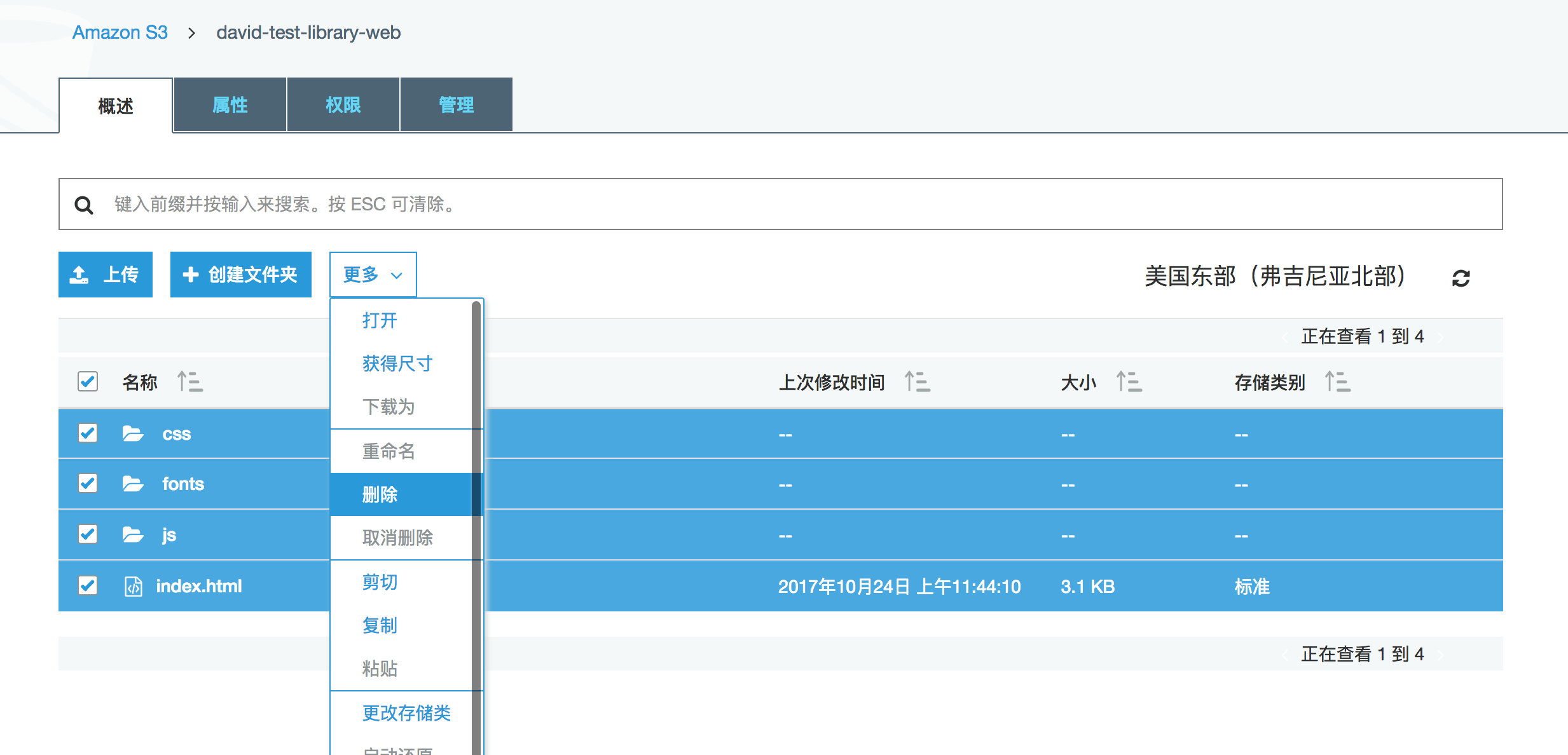This screenshot has height=755, width=1568.
Task: Collapse the 更多 dropdown button
Action: (373, 275)
